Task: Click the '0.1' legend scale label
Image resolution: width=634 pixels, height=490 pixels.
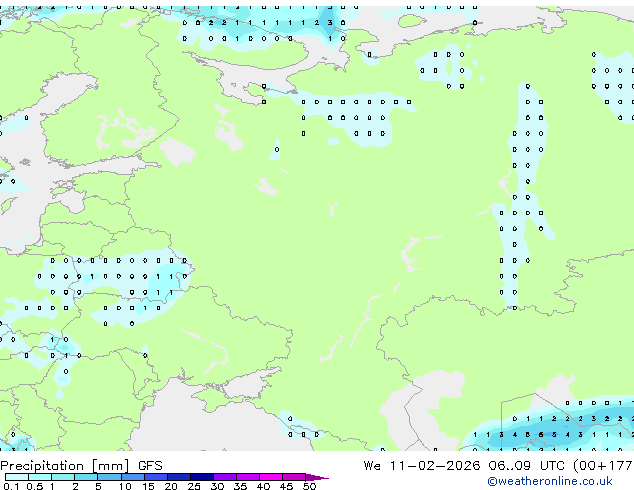Action: [11, 486]
